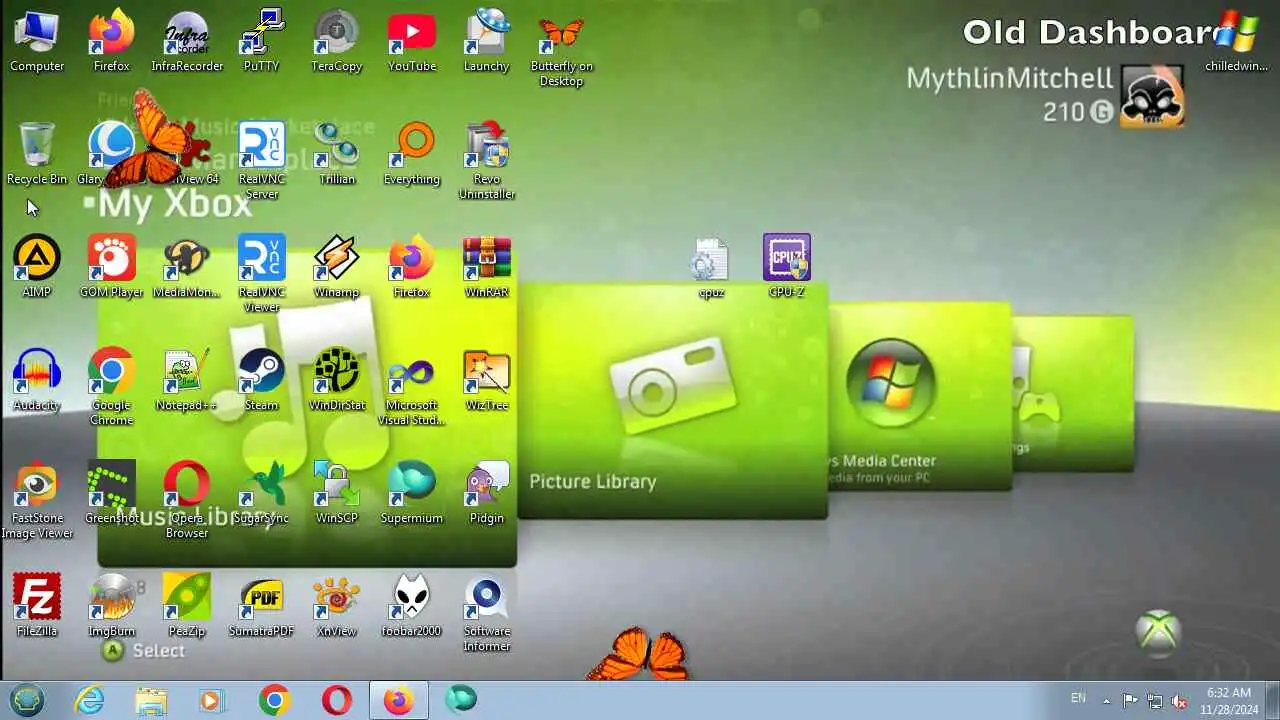Select the Microsoft Visual Studio shortcut
The height and width of the screenshot is (720, 1280).
click(x=411, y=388)
